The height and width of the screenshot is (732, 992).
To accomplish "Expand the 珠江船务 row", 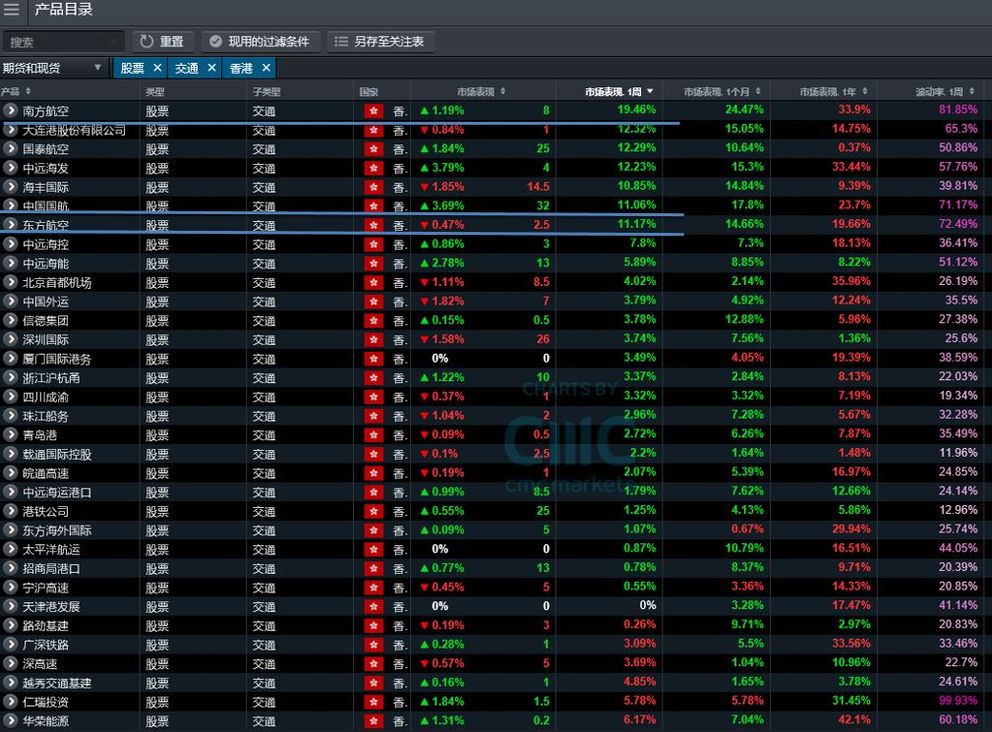I will point(10,416).
